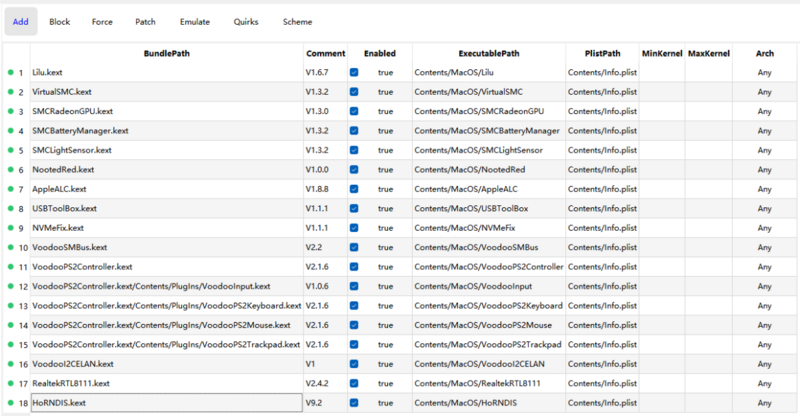Select row header number 6
The width and height of the screenshot is (800, 416).
click(16, 169)
